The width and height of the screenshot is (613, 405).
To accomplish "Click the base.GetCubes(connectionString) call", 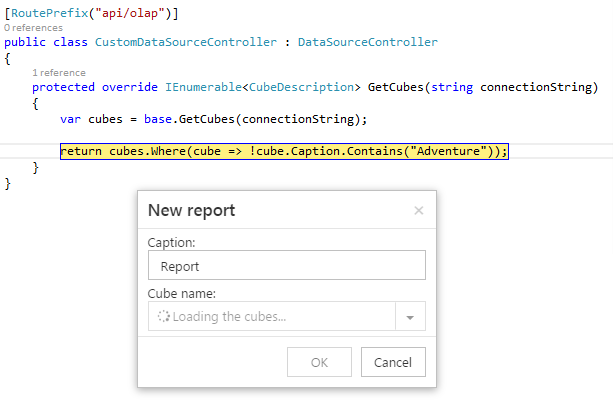I will 251,119.
